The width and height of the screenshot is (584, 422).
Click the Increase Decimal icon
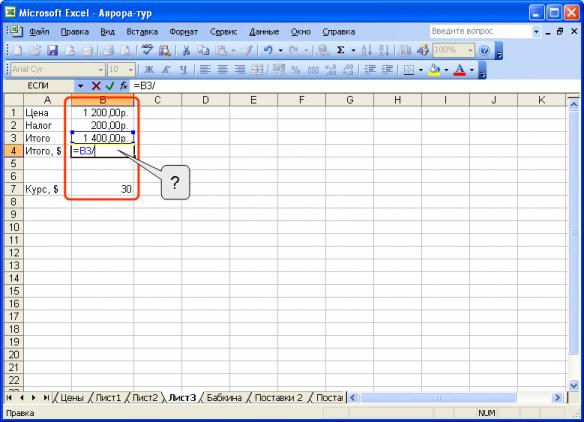tap(330, 69)
